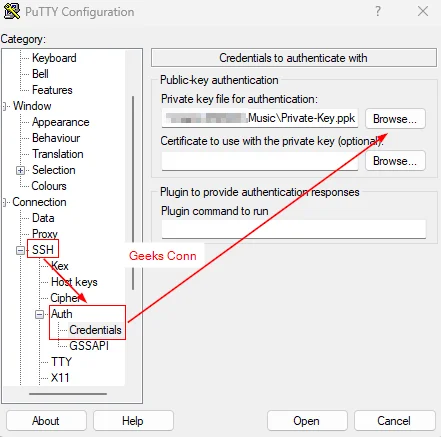Click the PuTTY icon in title bar

point(12,11)
